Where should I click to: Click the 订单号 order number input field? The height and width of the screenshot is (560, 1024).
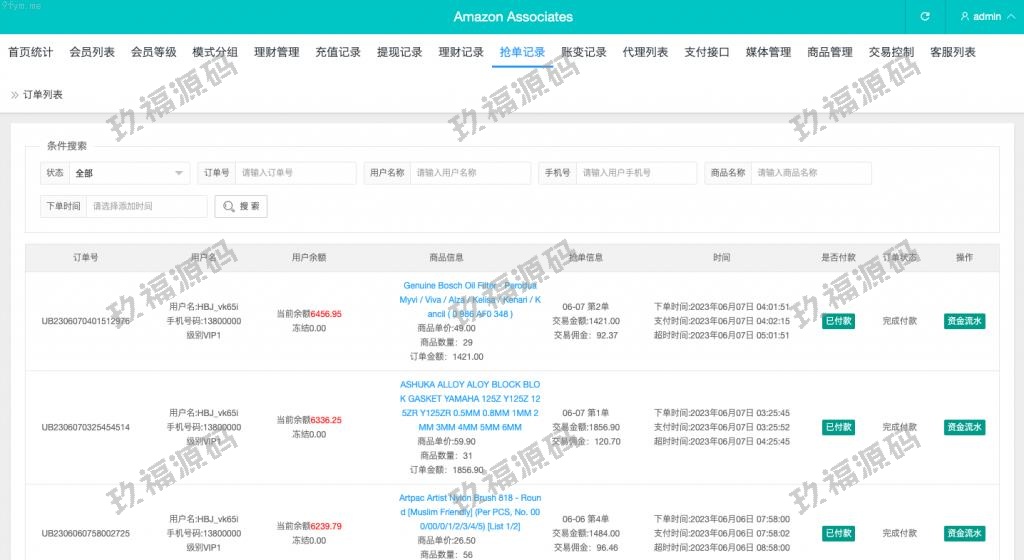(296, 173)
